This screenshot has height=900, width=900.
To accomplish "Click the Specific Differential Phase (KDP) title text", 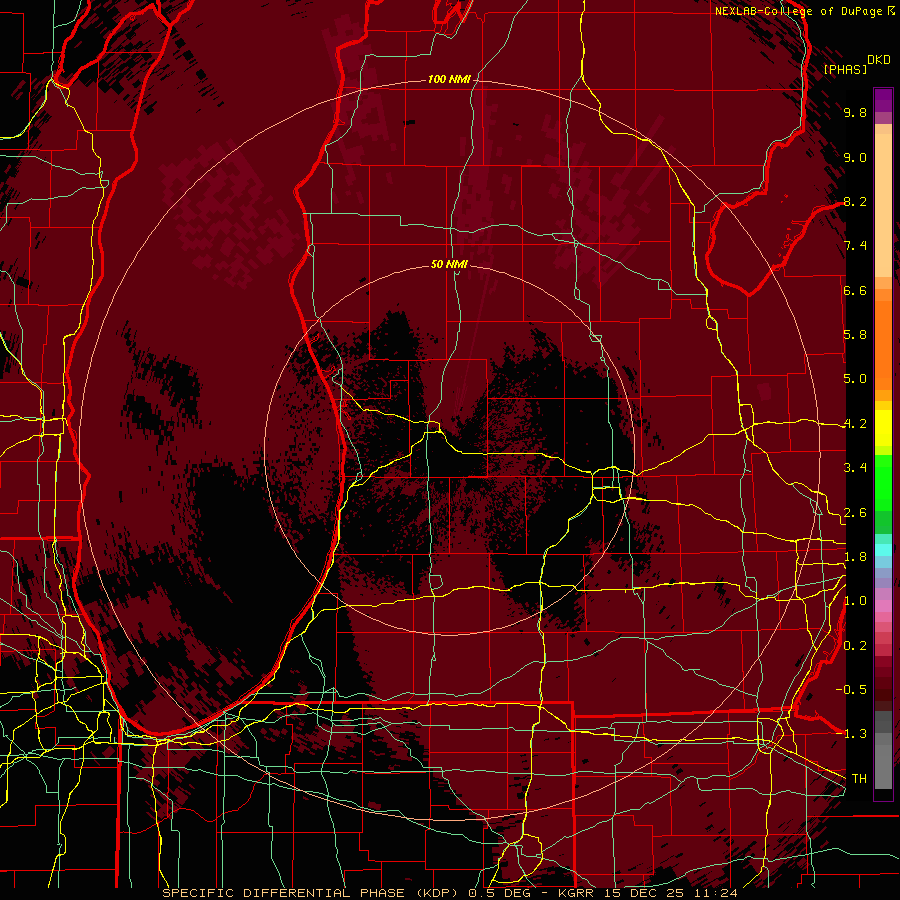I will tap(312, 893).
